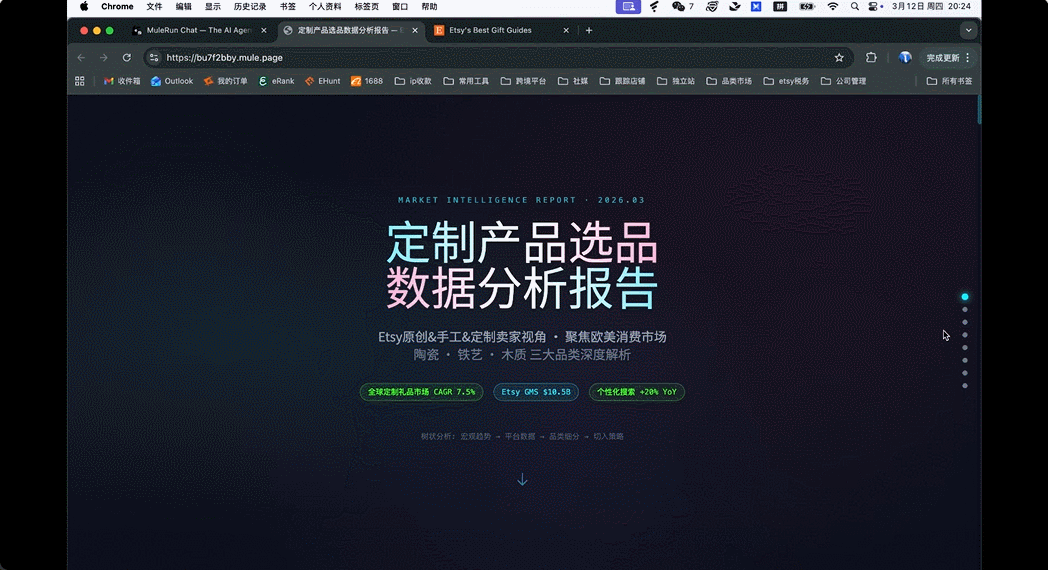The height and width of the screenshot is (570, 1048).
Task: Close the MuleRun Chat tab
Action: 263,30
